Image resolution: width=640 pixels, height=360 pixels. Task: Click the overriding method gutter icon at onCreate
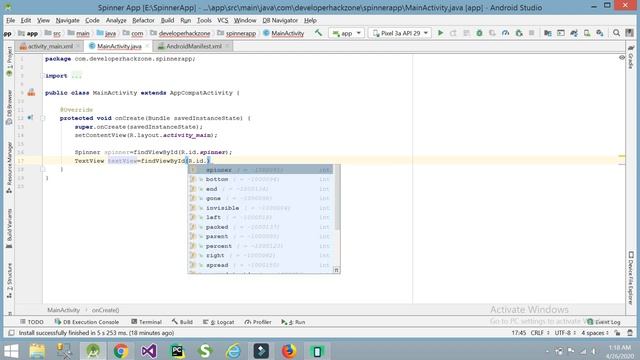tap(30, 118)
